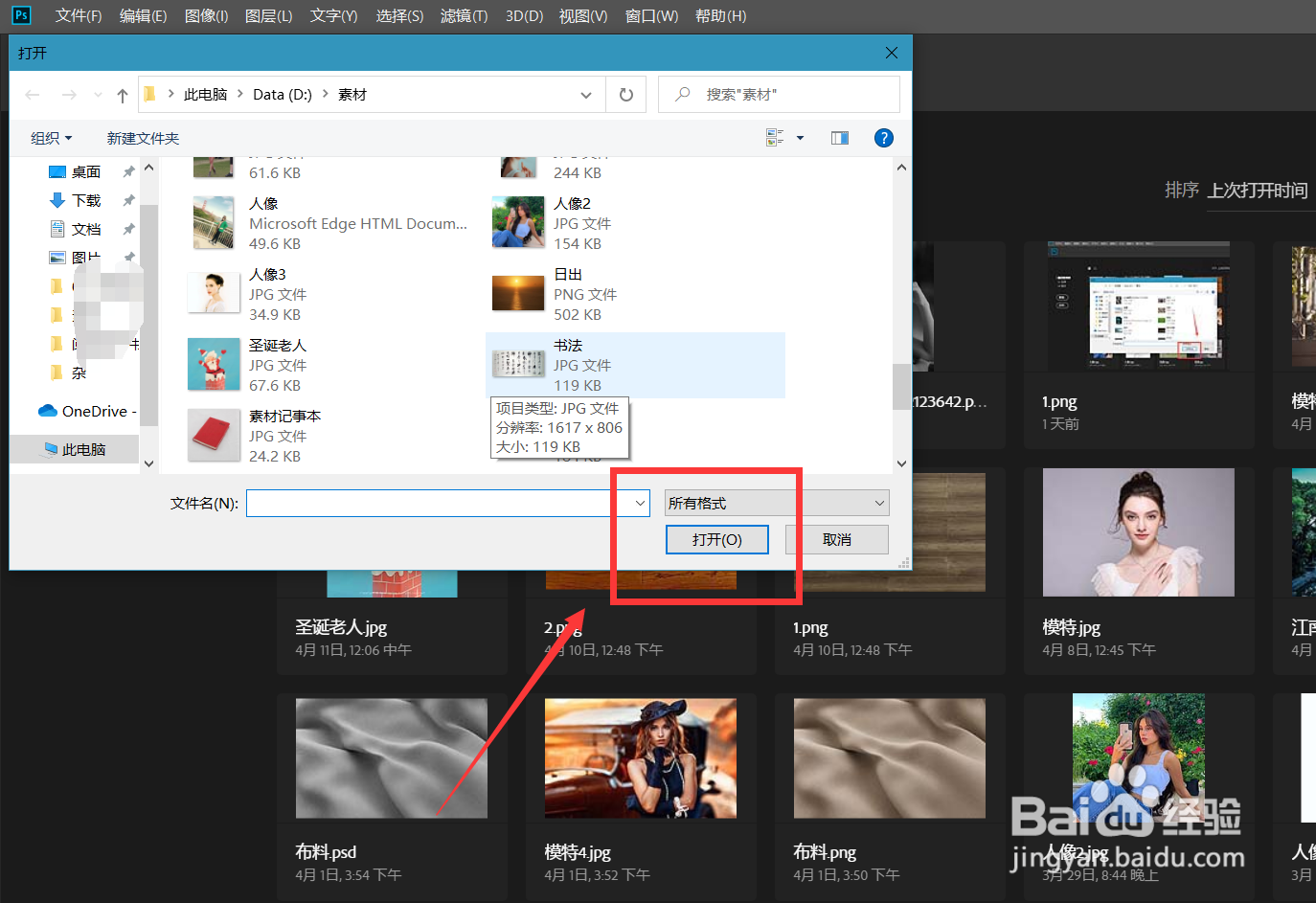
Task: Open the 滤镜(T) menu
Action: [x=464, y=16]
